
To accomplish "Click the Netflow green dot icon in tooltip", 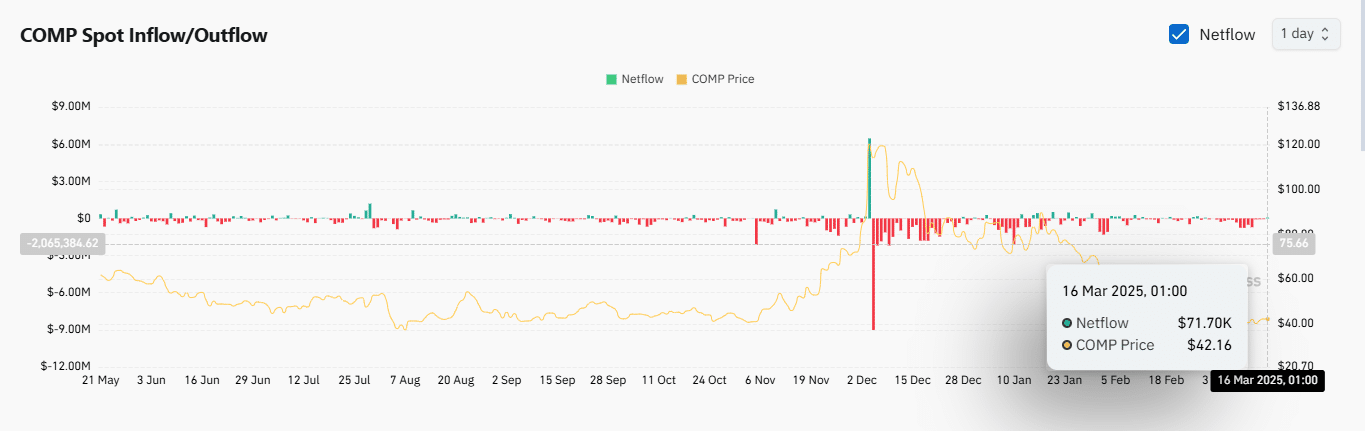I will (x=1067, y=323).
